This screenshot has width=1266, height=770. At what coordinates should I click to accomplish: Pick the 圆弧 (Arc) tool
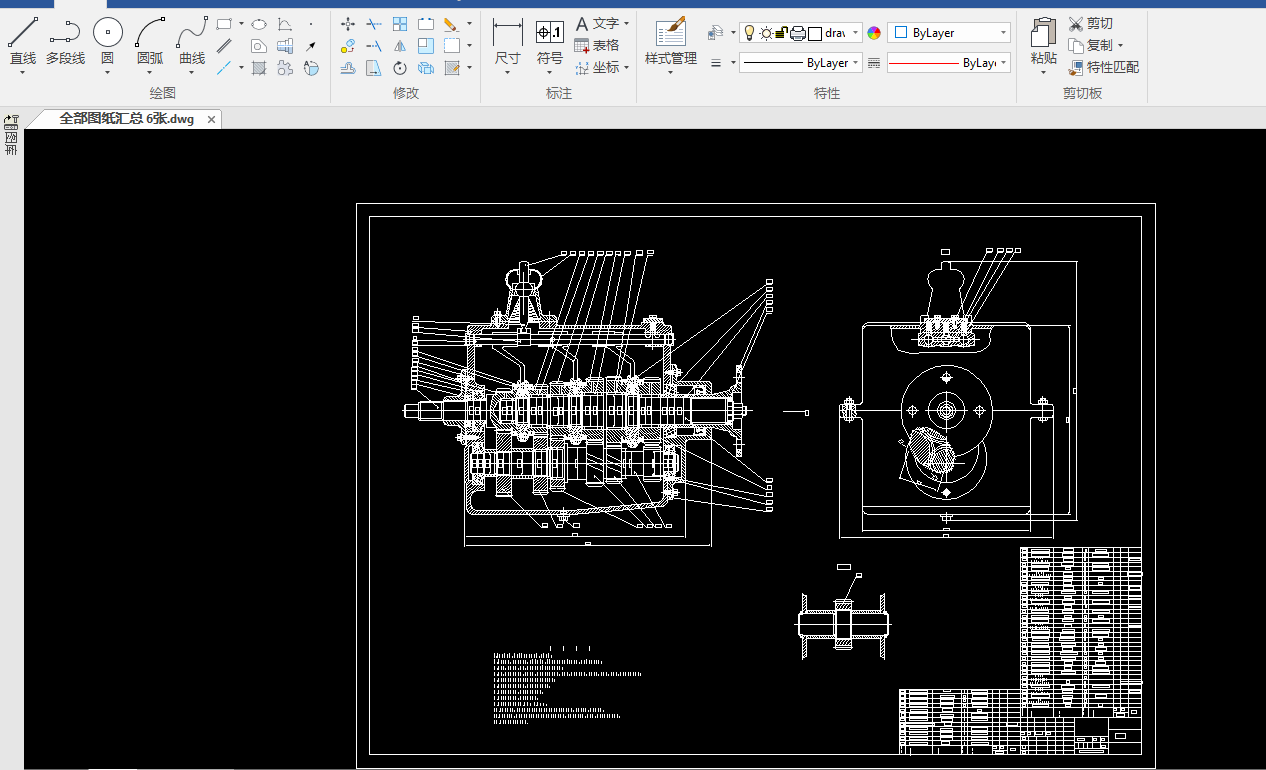click(150, 34)
